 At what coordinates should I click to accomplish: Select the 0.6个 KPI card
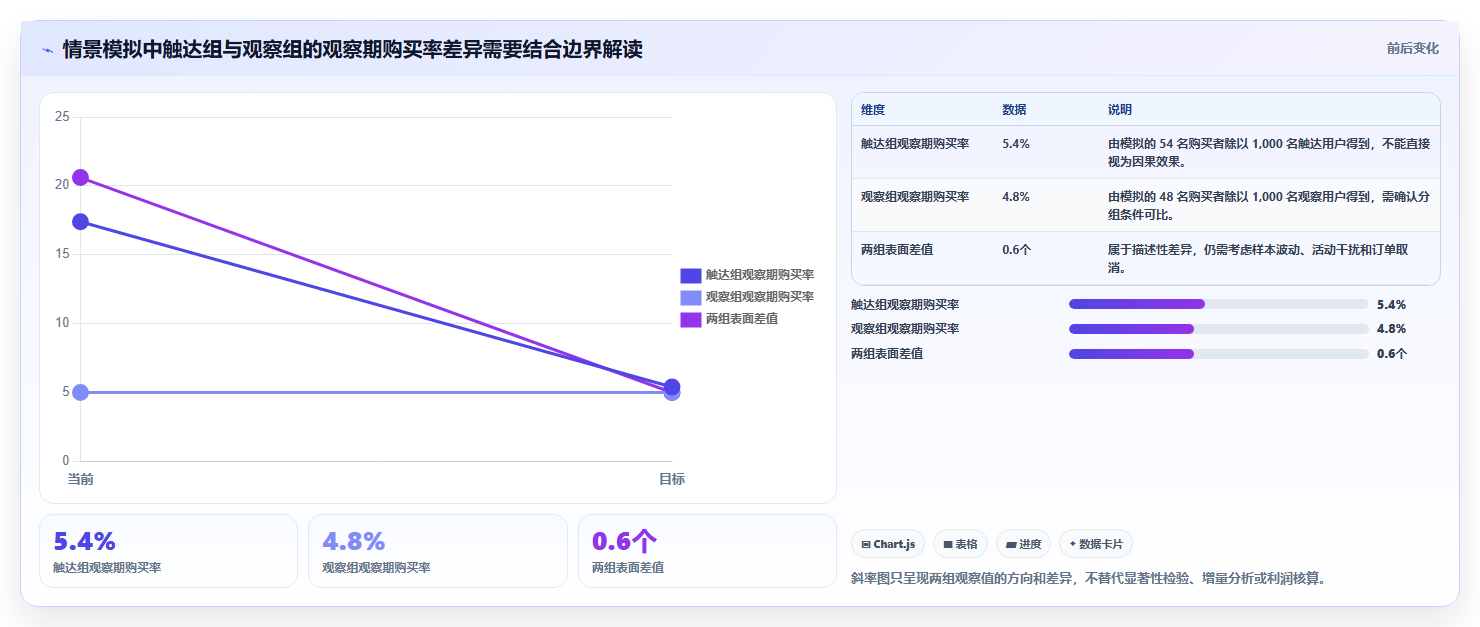(707, 551)
